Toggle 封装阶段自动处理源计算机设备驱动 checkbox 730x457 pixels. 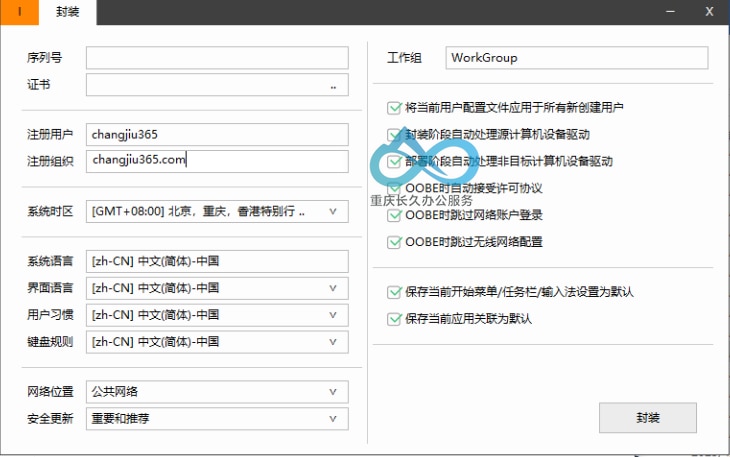click(x=394, y=135)
